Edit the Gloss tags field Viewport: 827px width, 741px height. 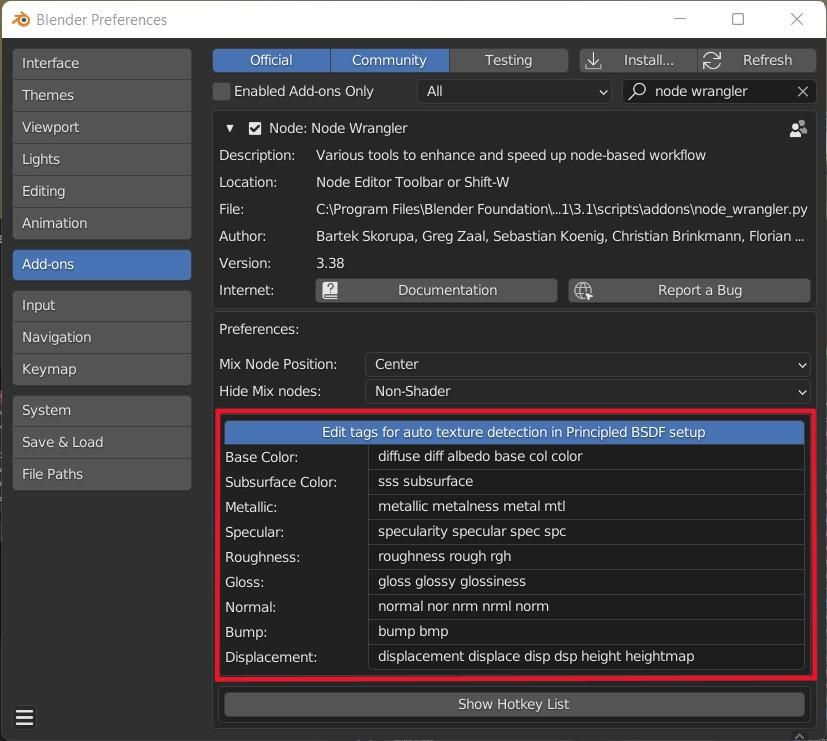click(586, 582)
